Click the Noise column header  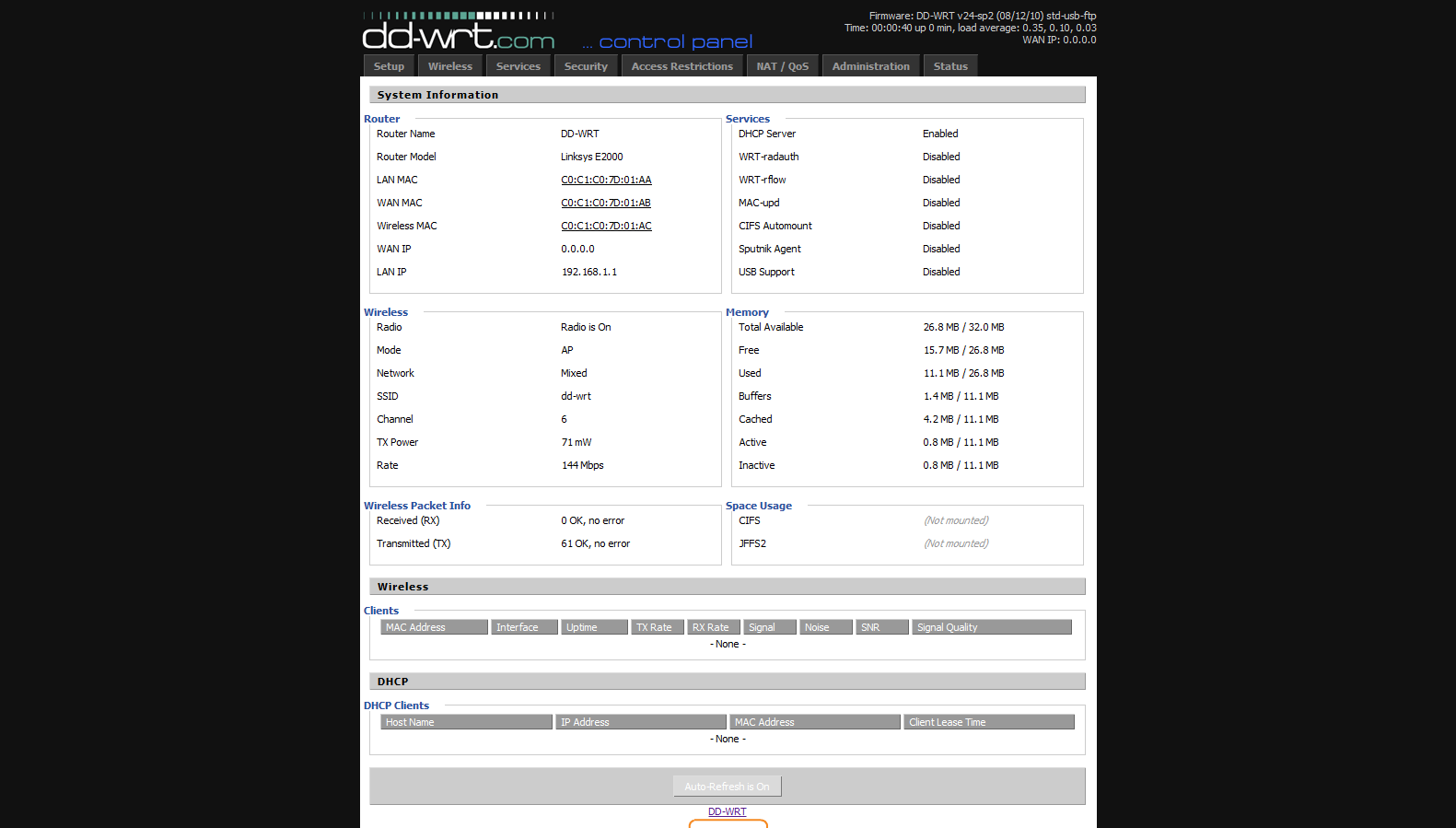click(826, 627)
